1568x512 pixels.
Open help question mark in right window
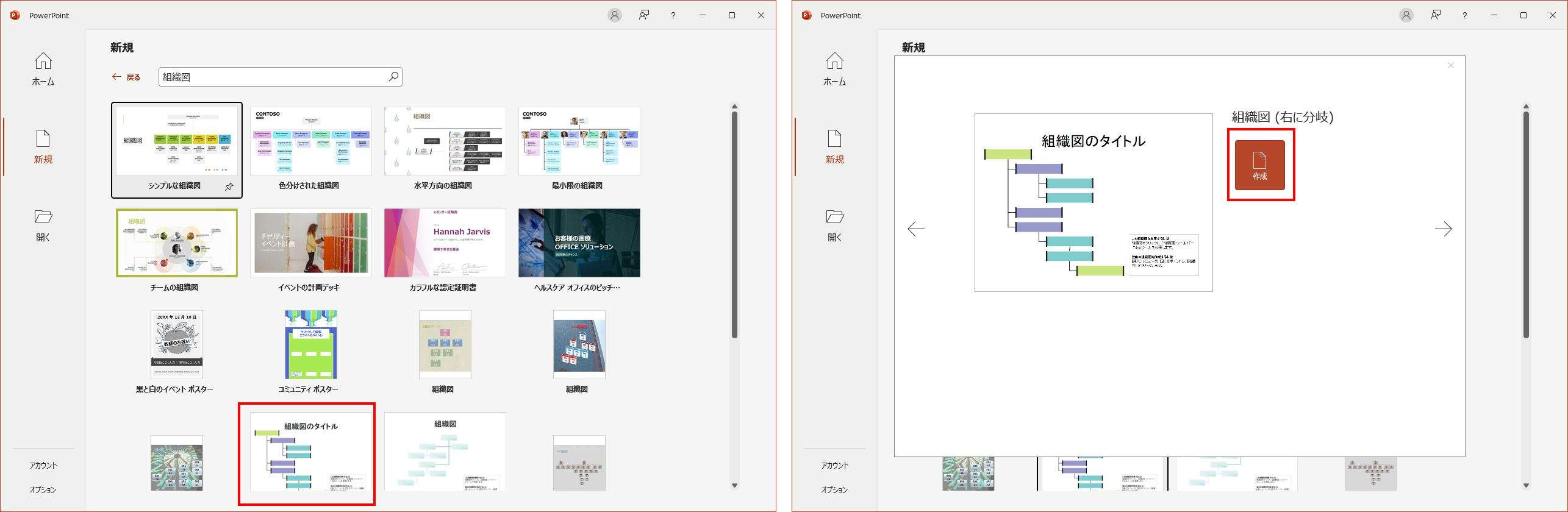tap(1465, 15)
